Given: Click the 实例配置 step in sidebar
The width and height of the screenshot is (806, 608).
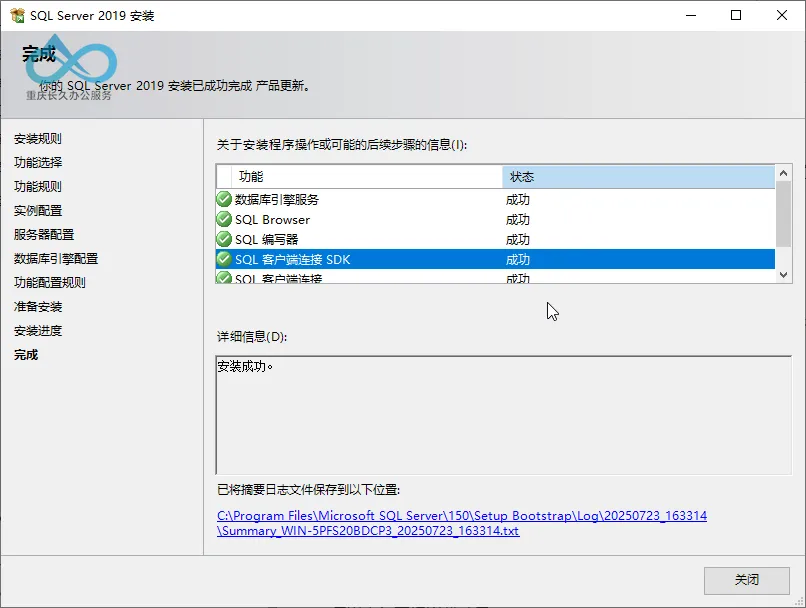Looking at the screenshot, I should point(38,211).
